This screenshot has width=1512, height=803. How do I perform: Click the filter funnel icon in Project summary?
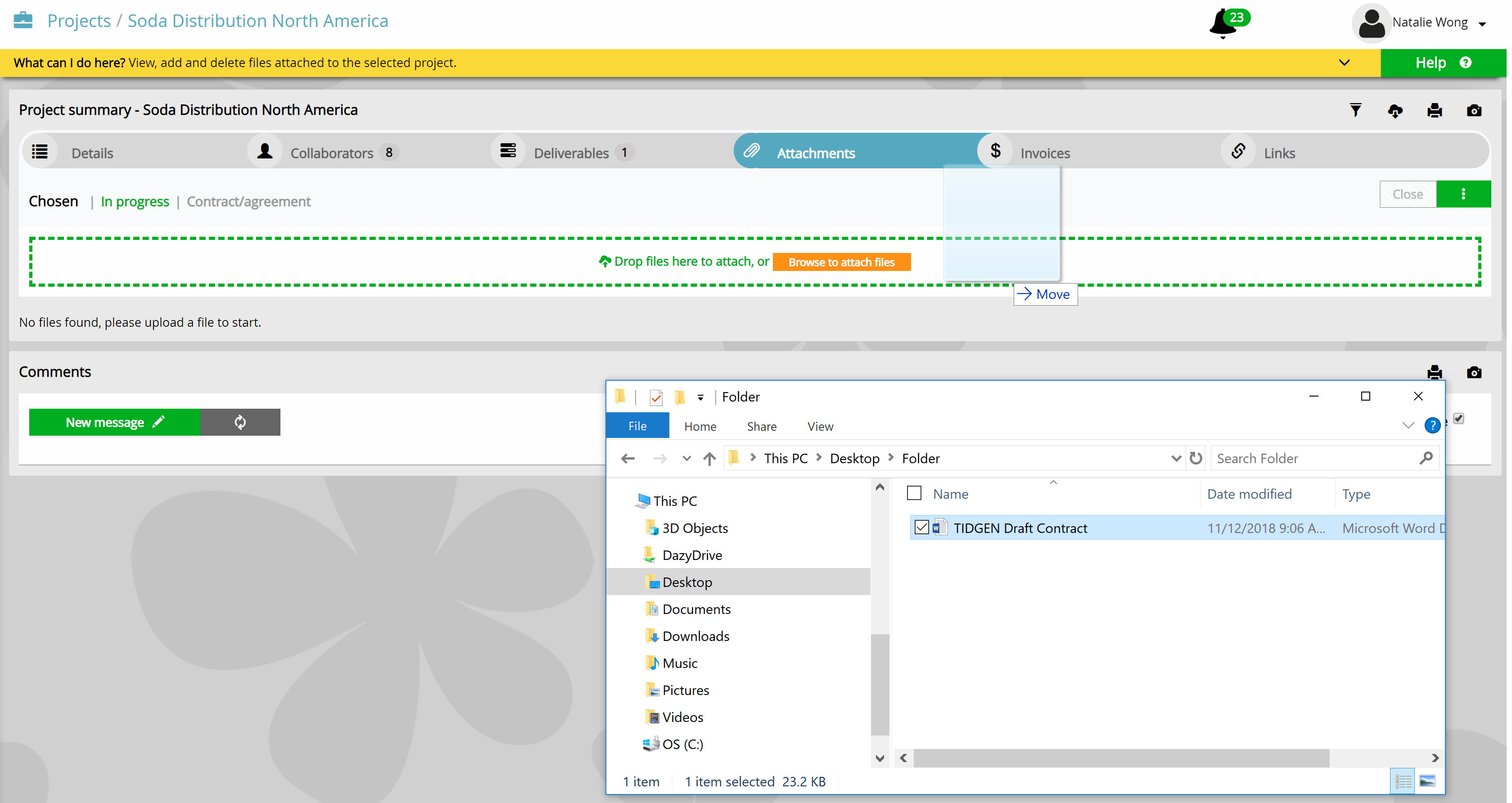[1355, 110]
